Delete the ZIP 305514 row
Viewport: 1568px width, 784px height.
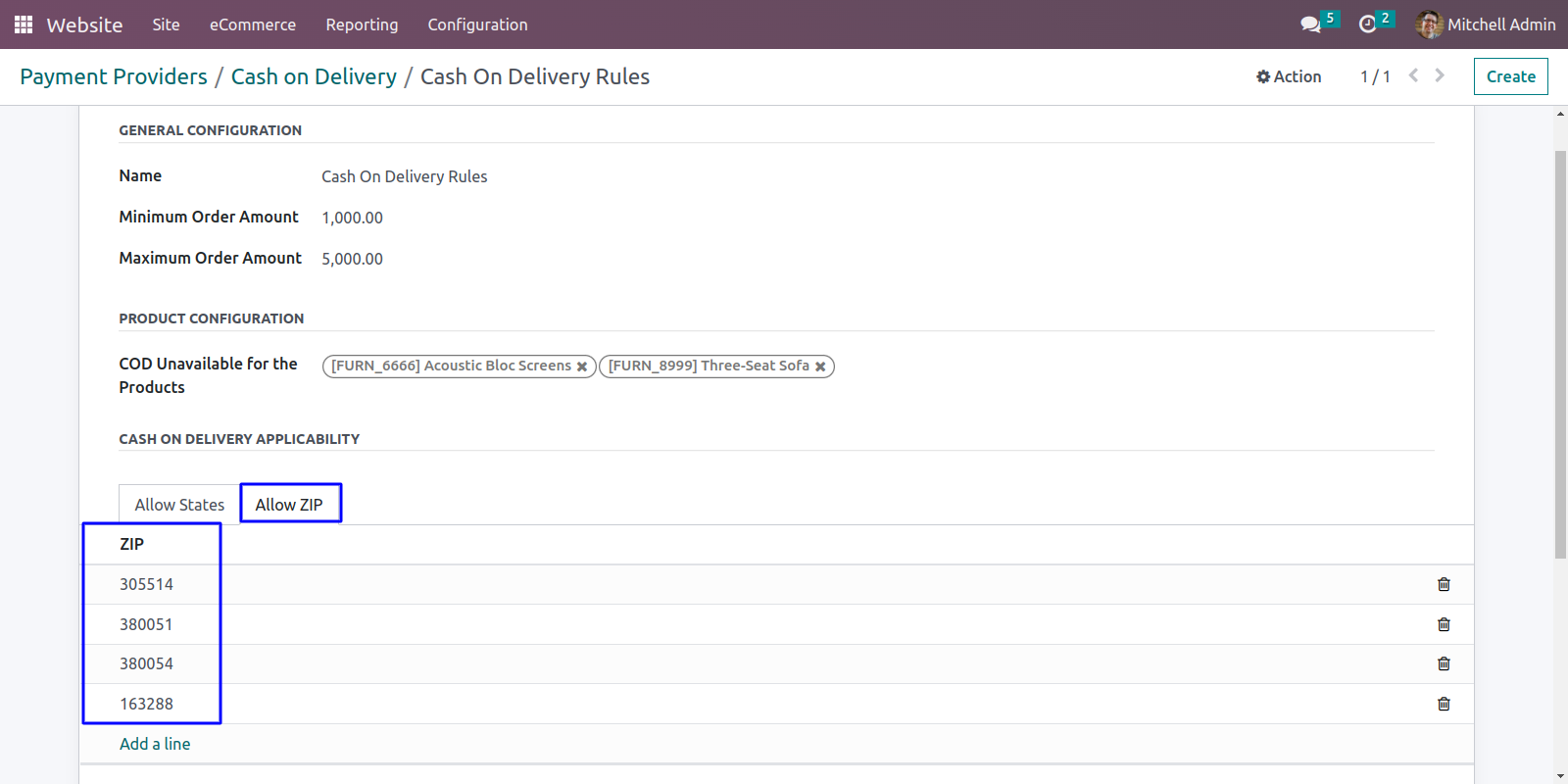[x=1444, y=584]
